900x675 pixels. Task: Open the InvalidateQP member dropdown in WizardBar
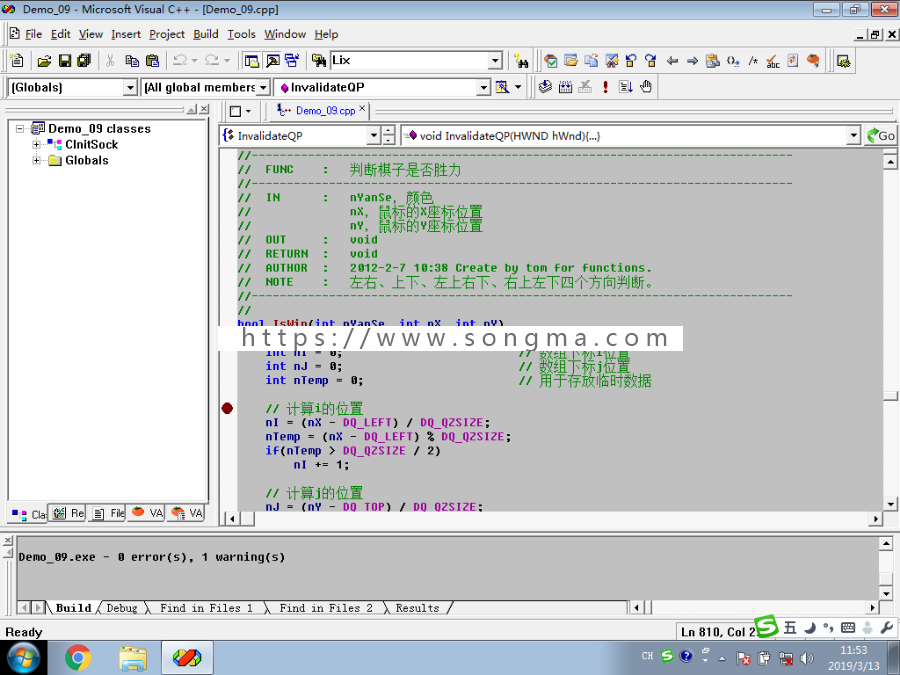point(484,87)
